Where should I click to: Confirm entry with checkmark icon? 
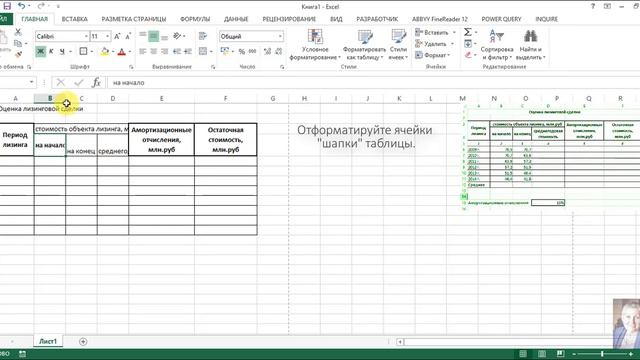click(78, 82)
